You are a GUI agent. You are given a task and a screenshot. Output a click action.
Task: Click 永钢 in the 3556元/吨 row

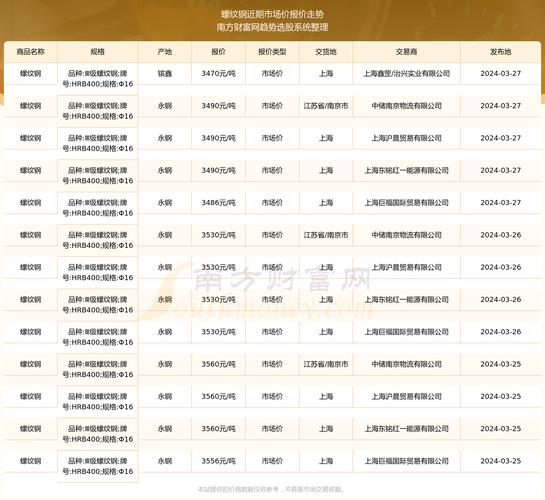165,461
